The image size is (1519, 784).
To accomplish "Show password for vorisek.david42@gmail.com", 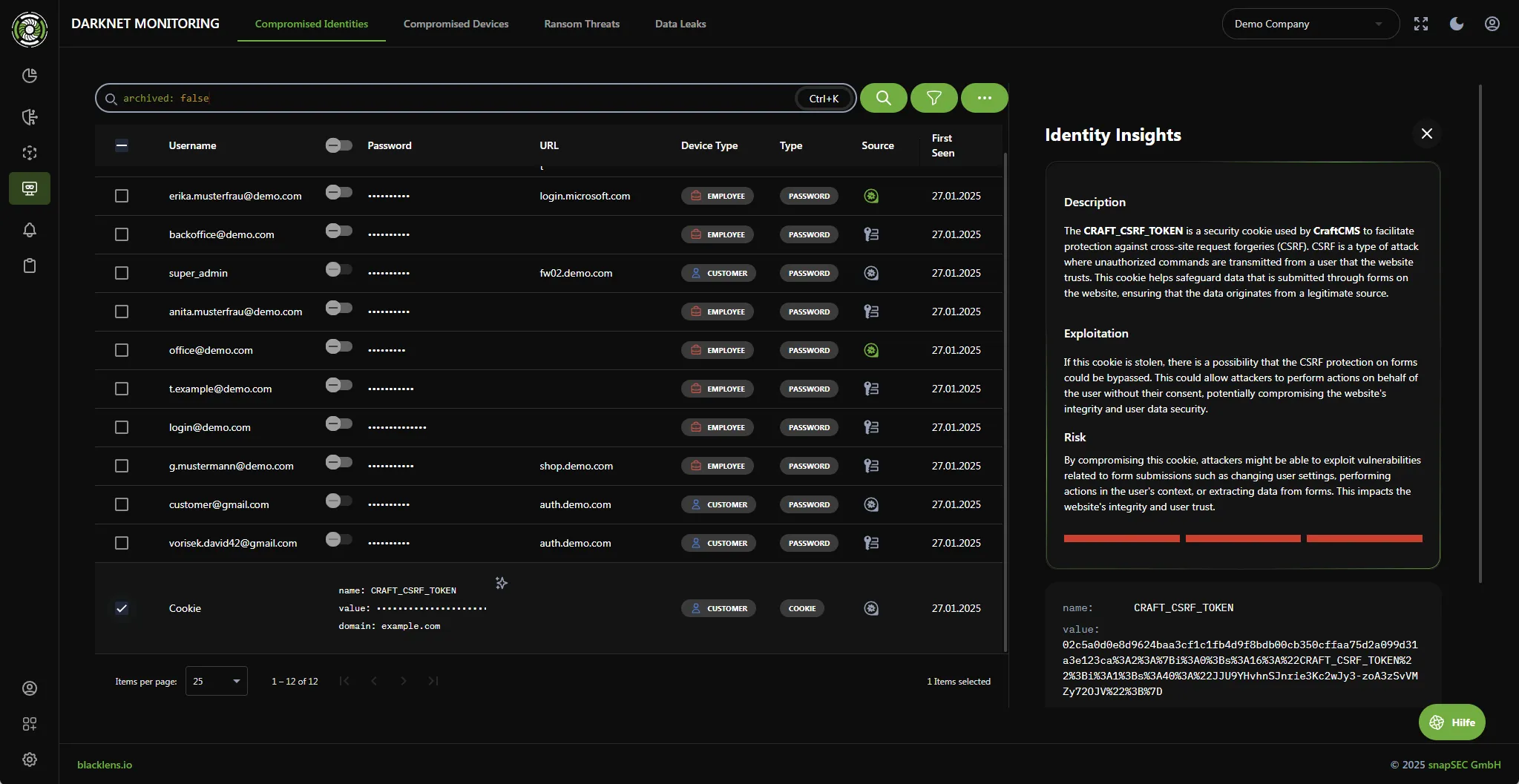I will [x=338, y=539].
